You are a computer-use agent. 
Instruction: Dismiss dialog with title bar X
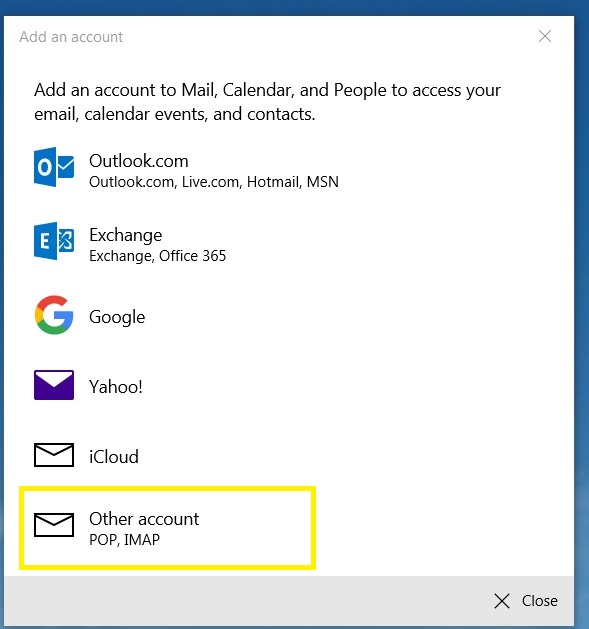(545, 37)
